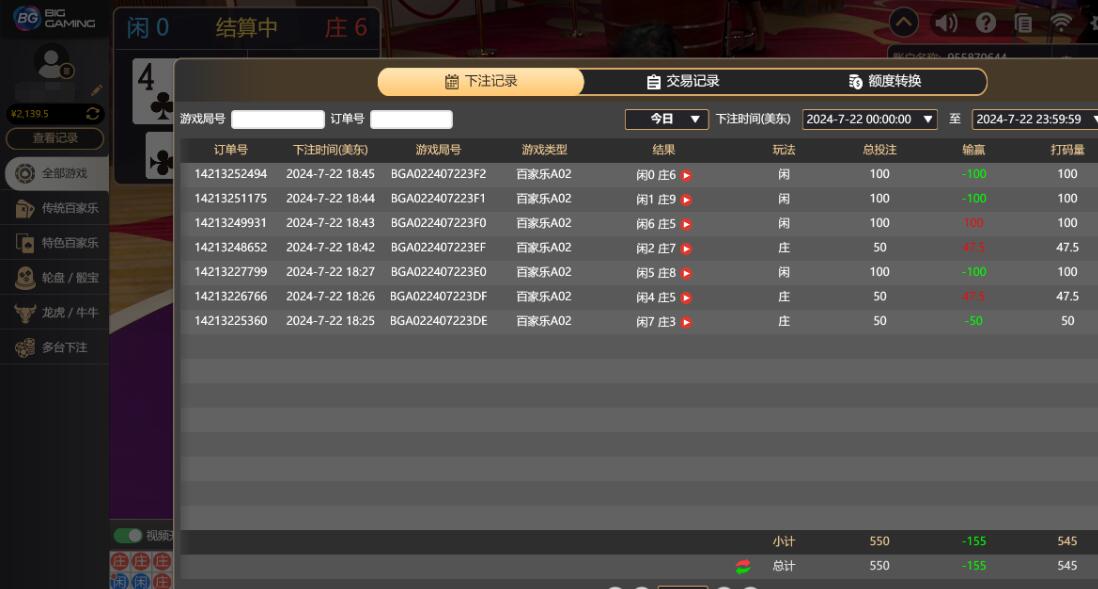1098x589 pixels.
Task: Play video replay for the 闲7 庄3 result
Action: (x=686, y=322)
